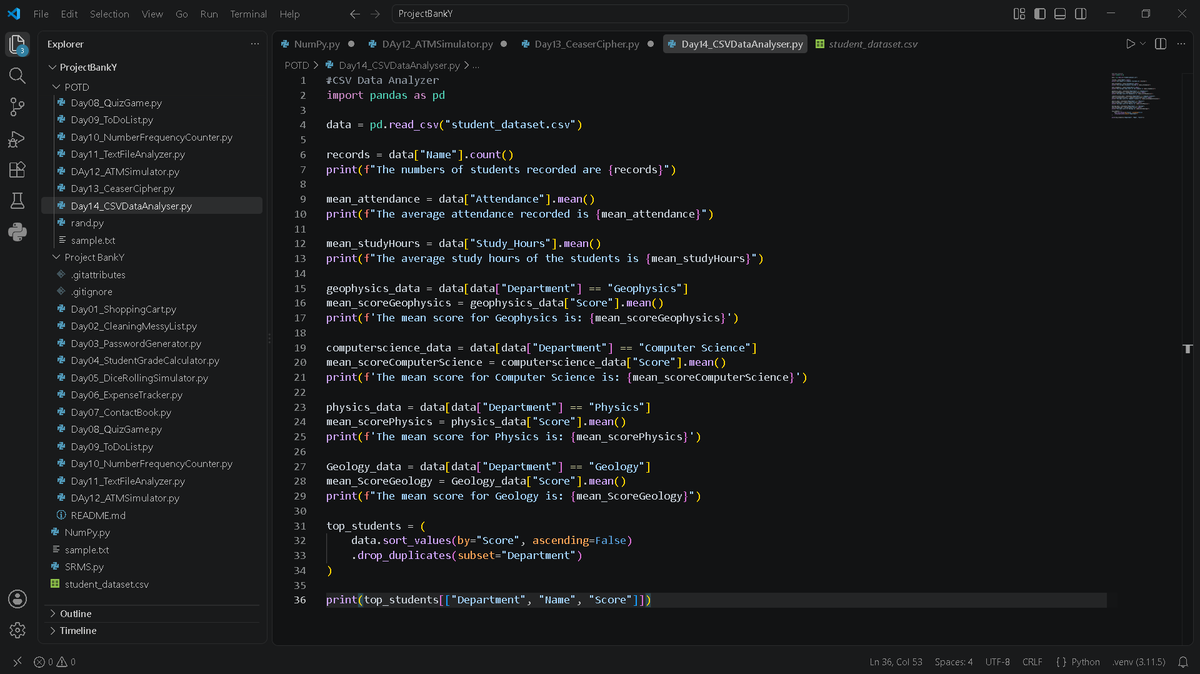The image size is (1200, 674).
Task: Click the errors and warnings status indicator
Action: click(x=54, y=662)
